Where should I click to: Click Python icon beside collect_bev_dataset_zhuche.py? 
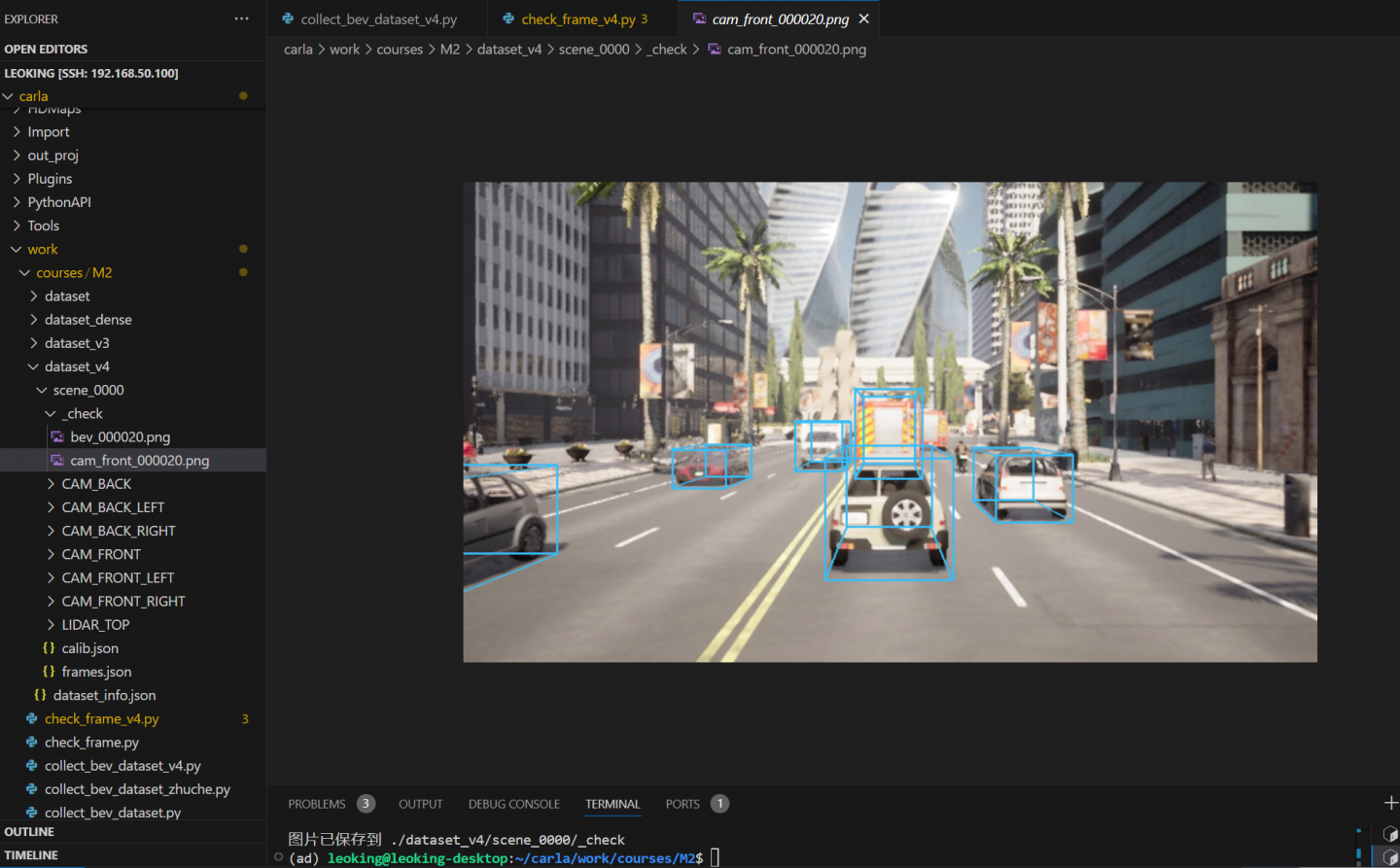(x=31, y=788)
